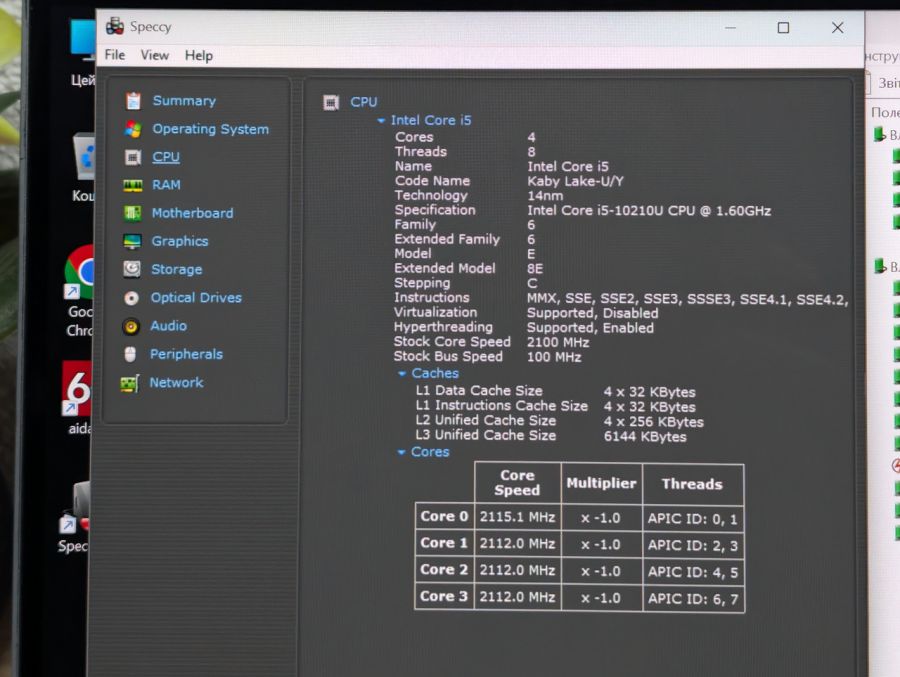Viewport: 900px width, 677px height.
Task: Open the Network section
Action: point(176,382)
